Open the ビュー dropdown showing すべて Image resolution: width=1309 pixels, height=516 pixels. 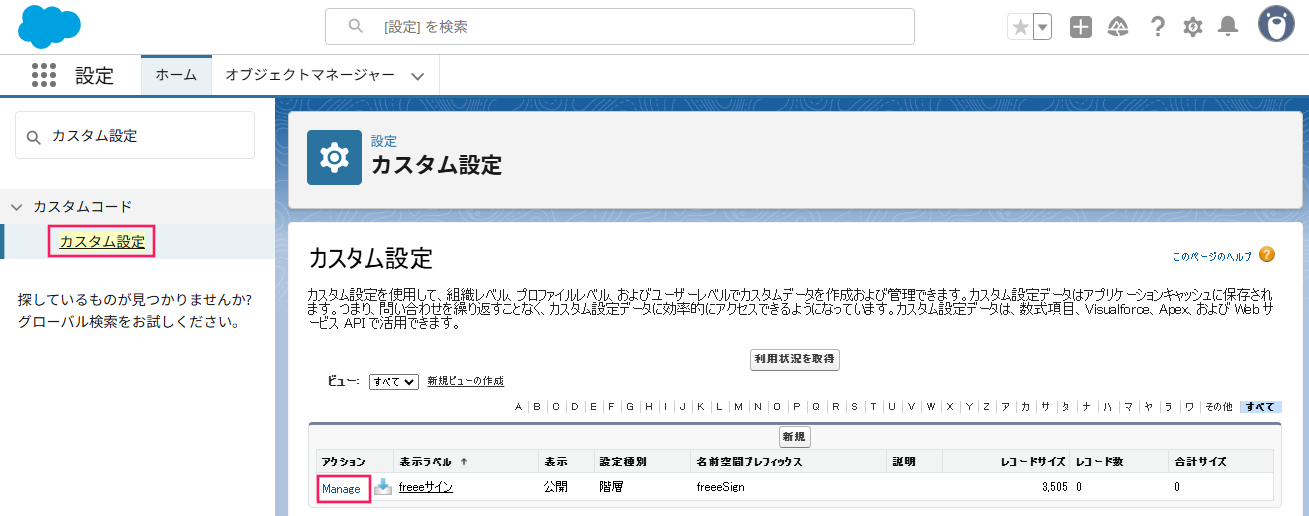393,382
